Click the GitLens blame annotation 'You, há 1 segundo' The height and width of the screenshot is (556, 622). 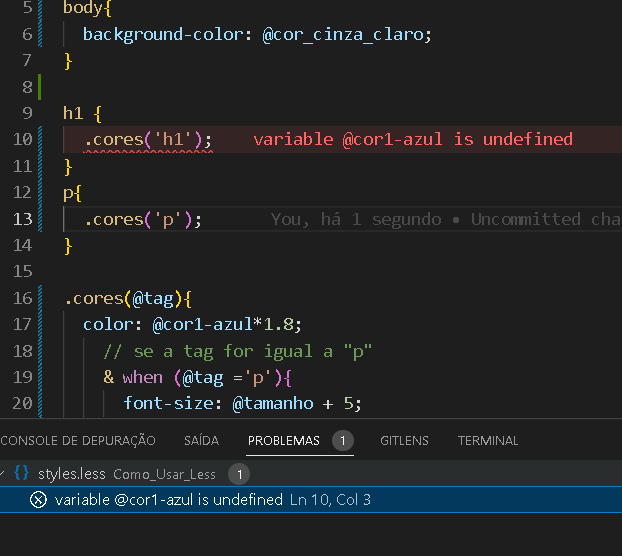(356, 219)
